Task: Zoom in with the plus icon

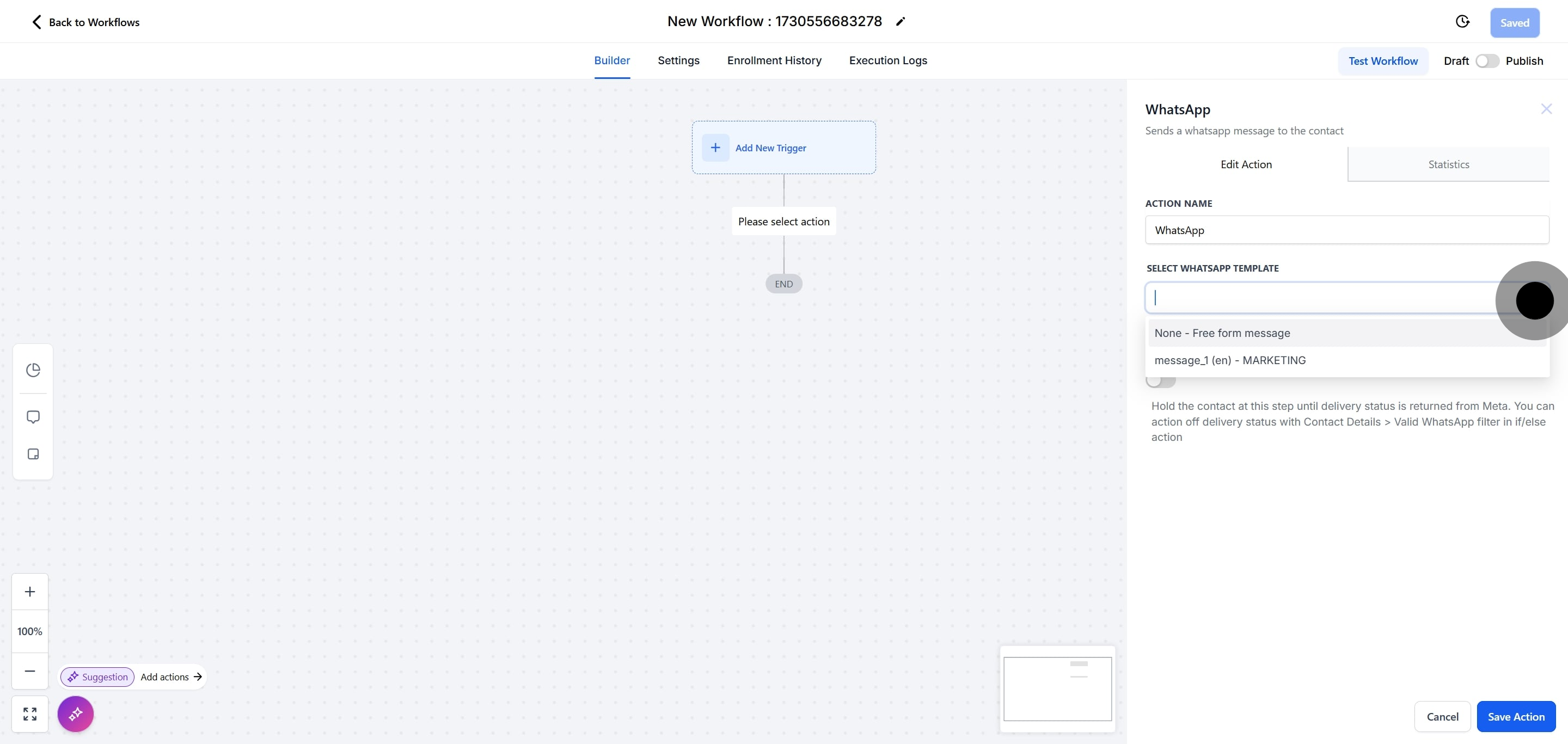Action: point(30,591)
